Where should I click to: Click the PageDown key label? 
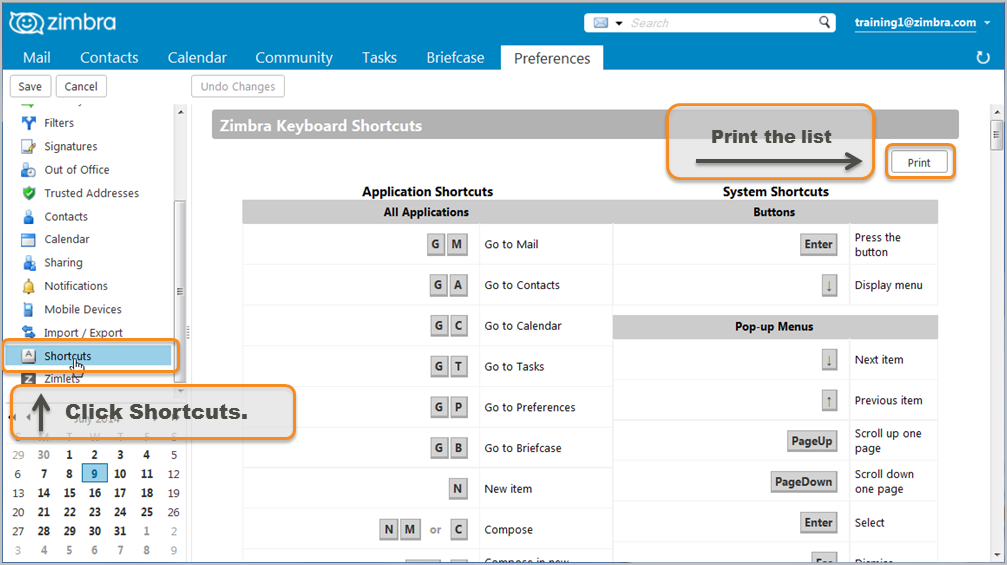[x=803, y=482]
